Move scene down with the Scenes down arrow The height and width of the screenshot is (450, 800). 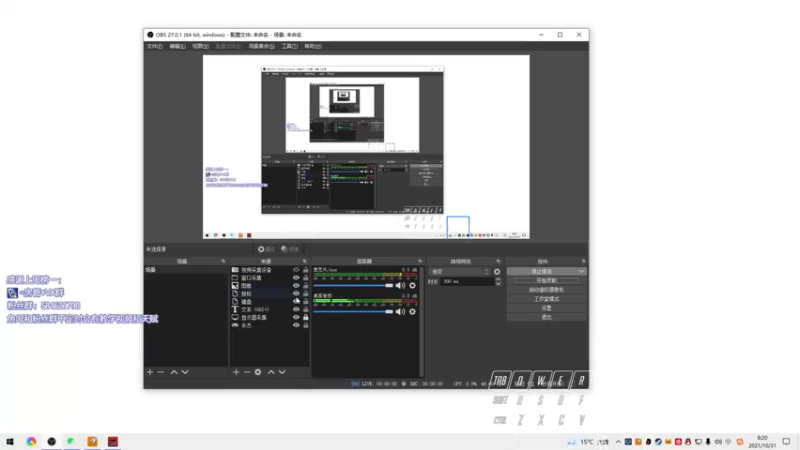pos(185,372)
